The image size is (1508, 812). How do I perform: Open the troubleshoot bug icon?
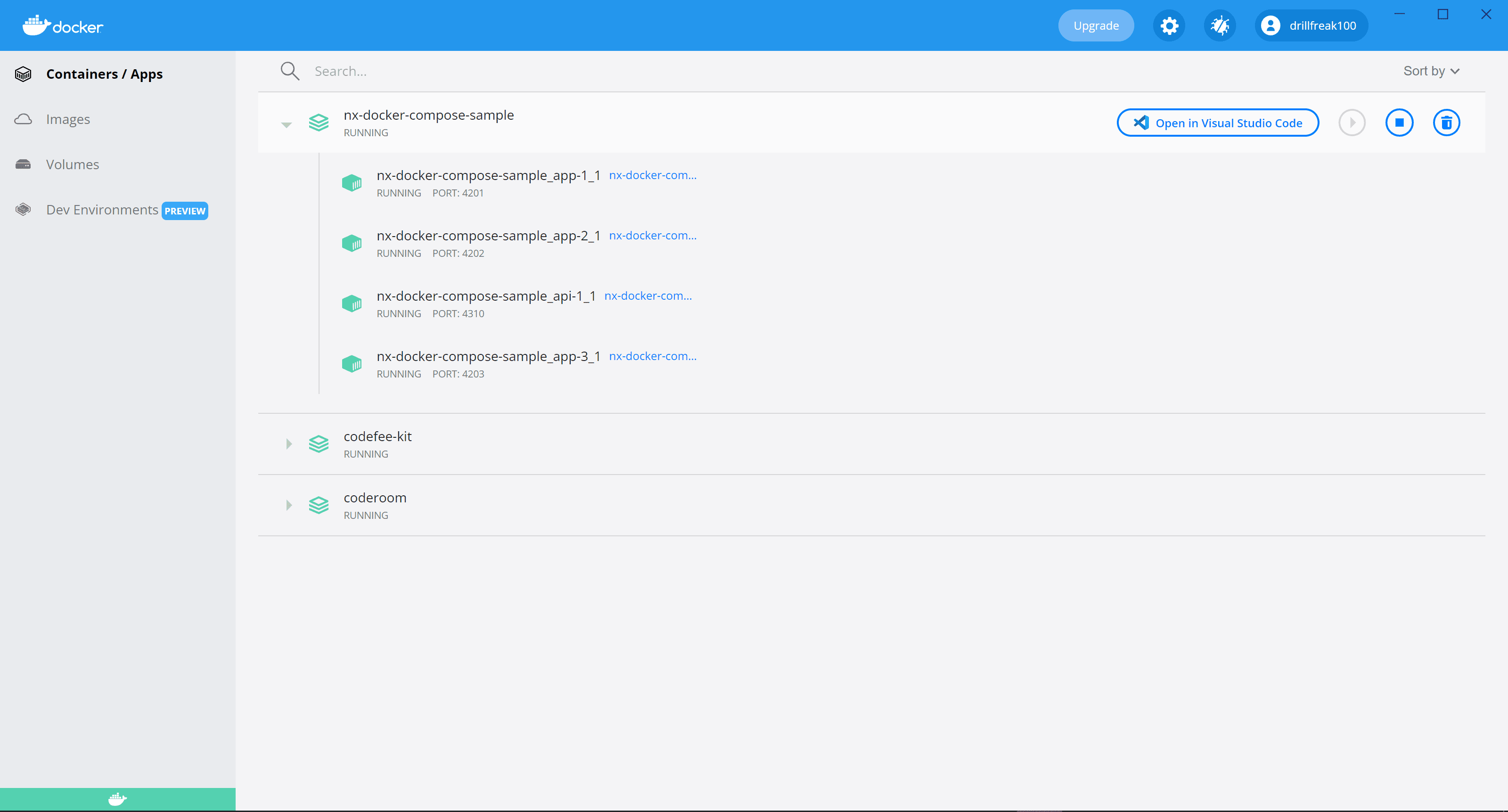pos(1220,25)
